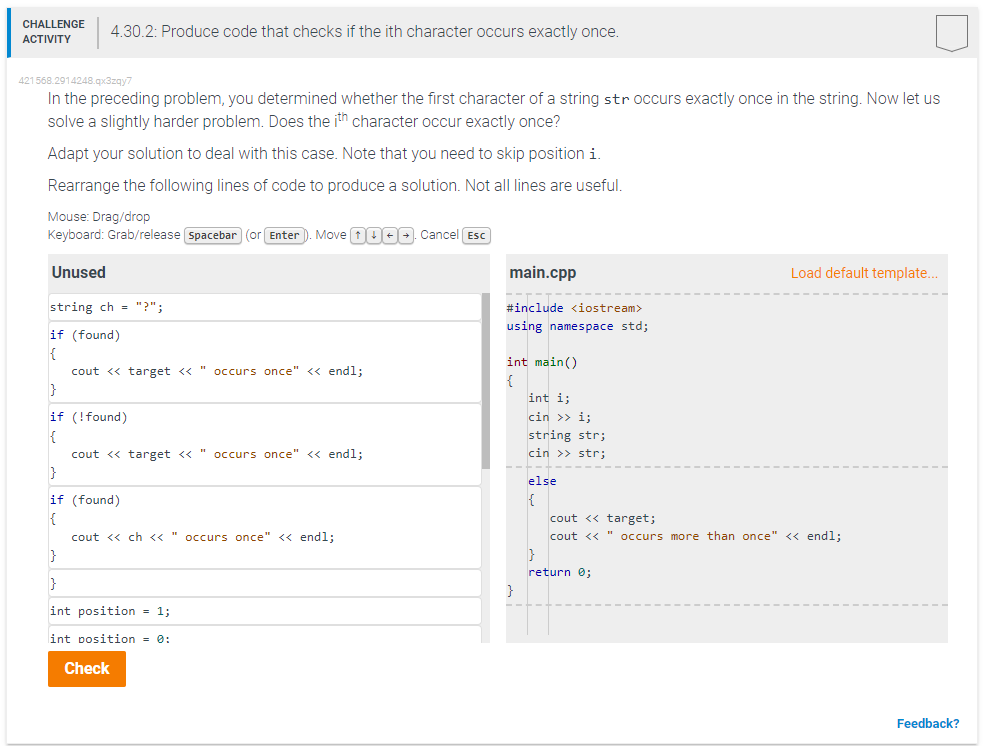Click the dashed drop zone above else block

coord(720,466)
